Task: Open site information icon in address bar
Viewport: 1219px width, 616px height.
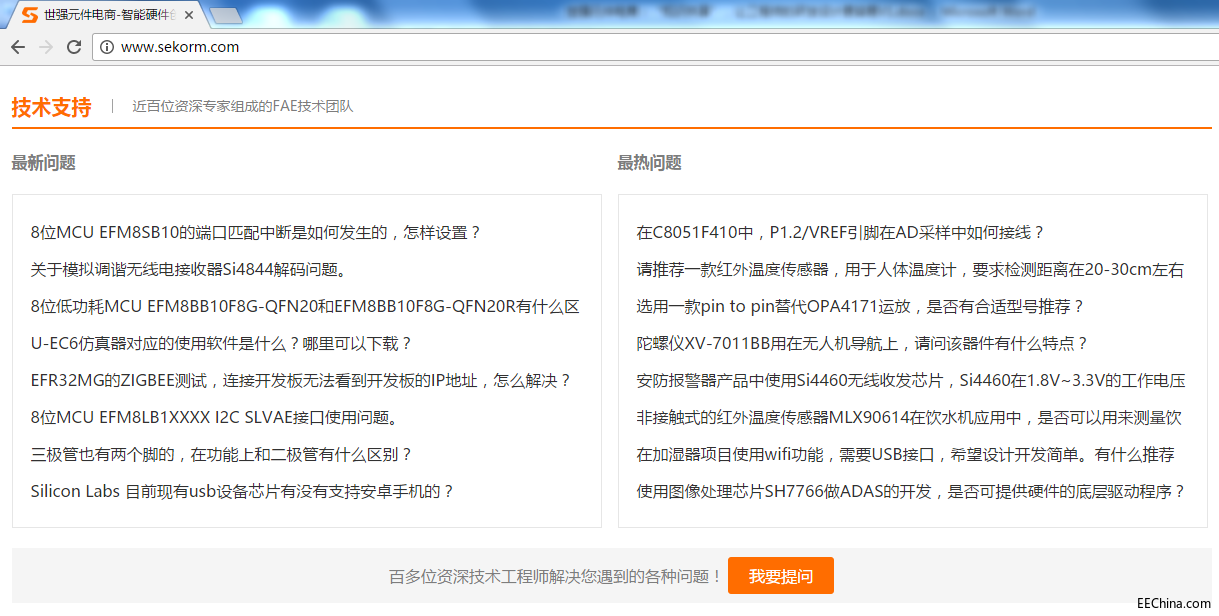Action: pyautogui.click(x=106, y=47)
